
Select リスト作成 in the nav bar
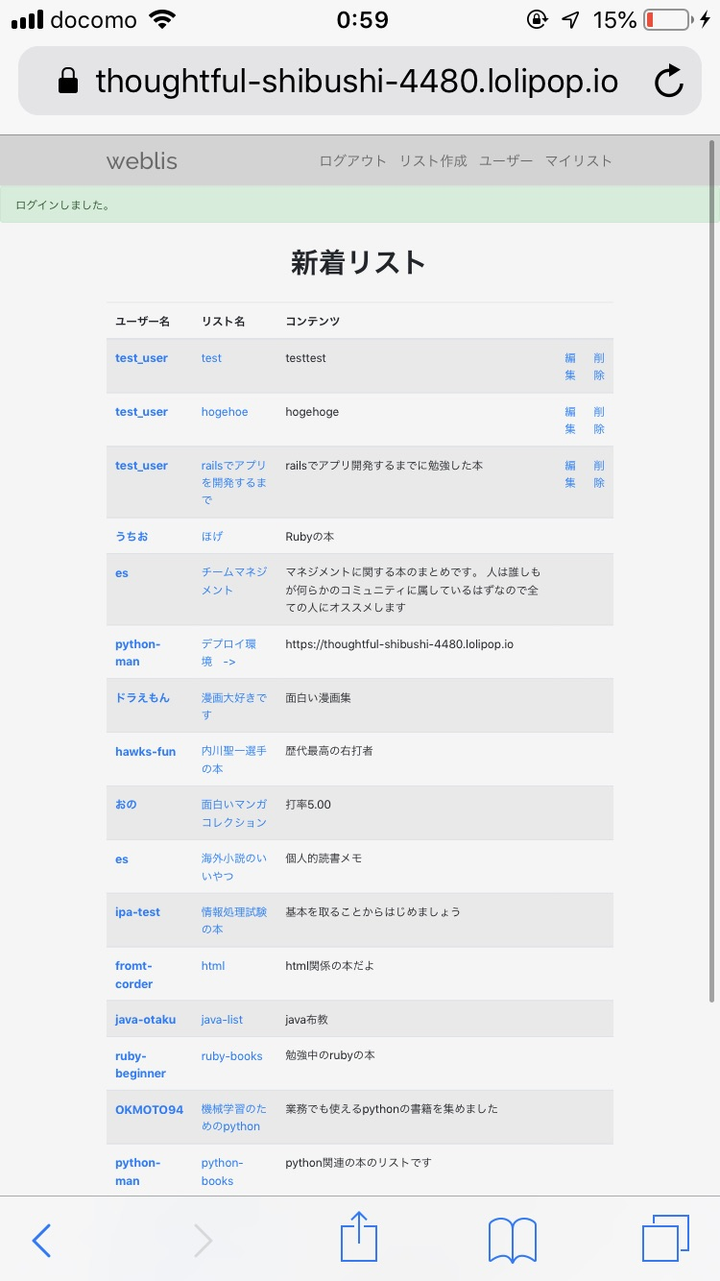point(433,161)
